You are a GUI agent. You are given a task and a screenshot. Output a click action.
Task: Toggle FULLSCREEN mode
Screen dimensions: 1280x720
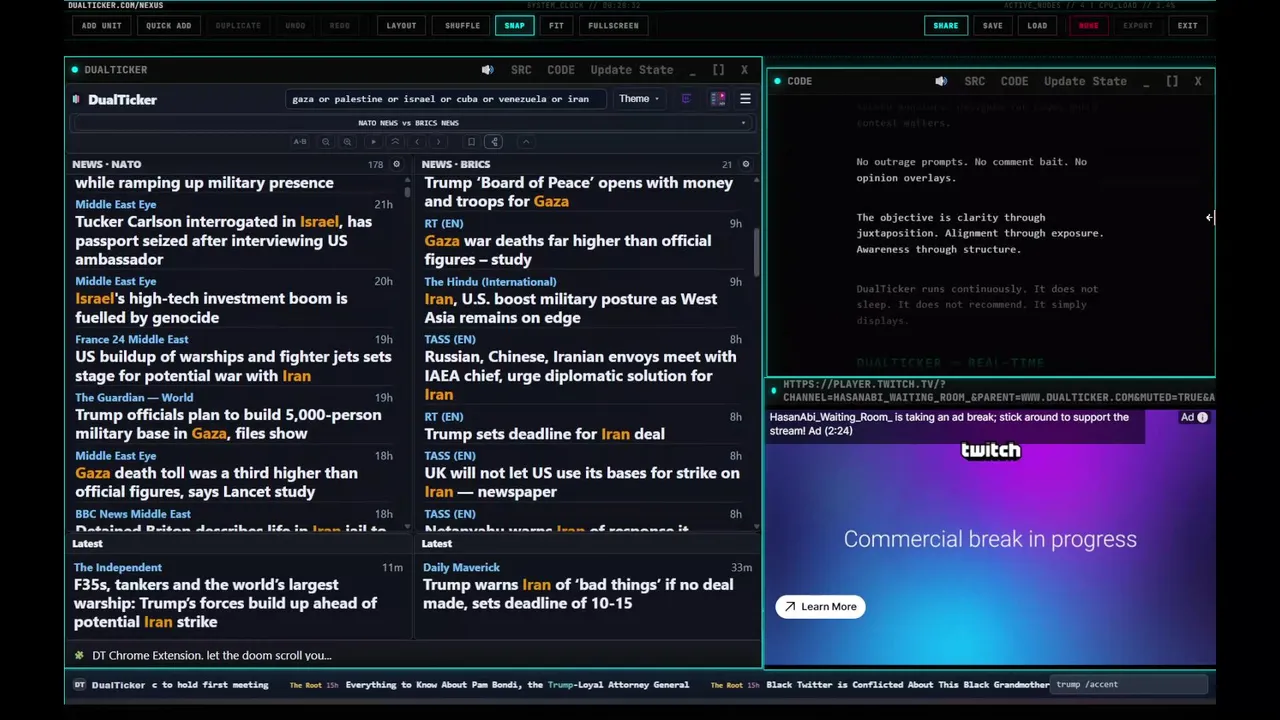[x=613, y=25]
